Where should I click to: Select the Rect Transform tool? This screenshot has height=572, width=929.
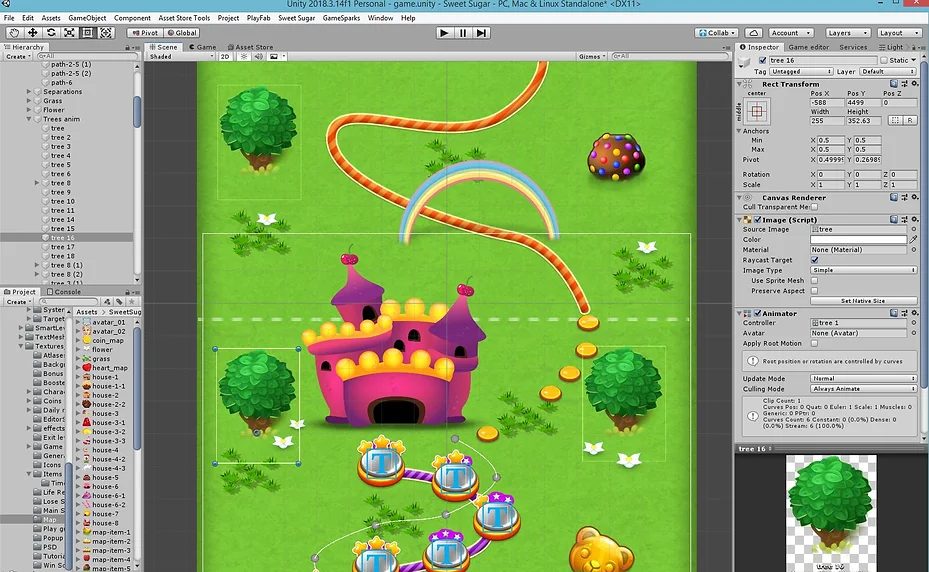point(88,32)
